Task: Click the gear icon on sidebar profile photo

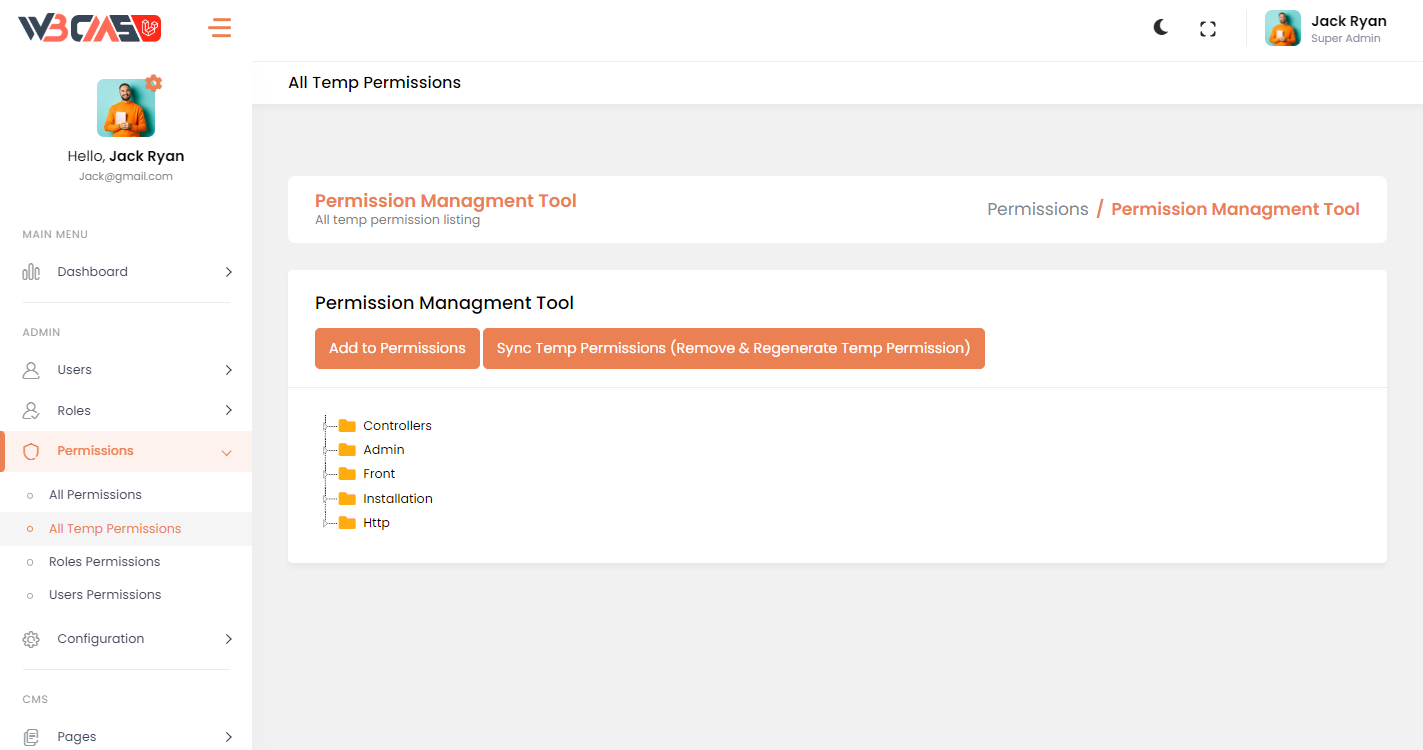Action: pyautogui.click(x=153, y=83)
